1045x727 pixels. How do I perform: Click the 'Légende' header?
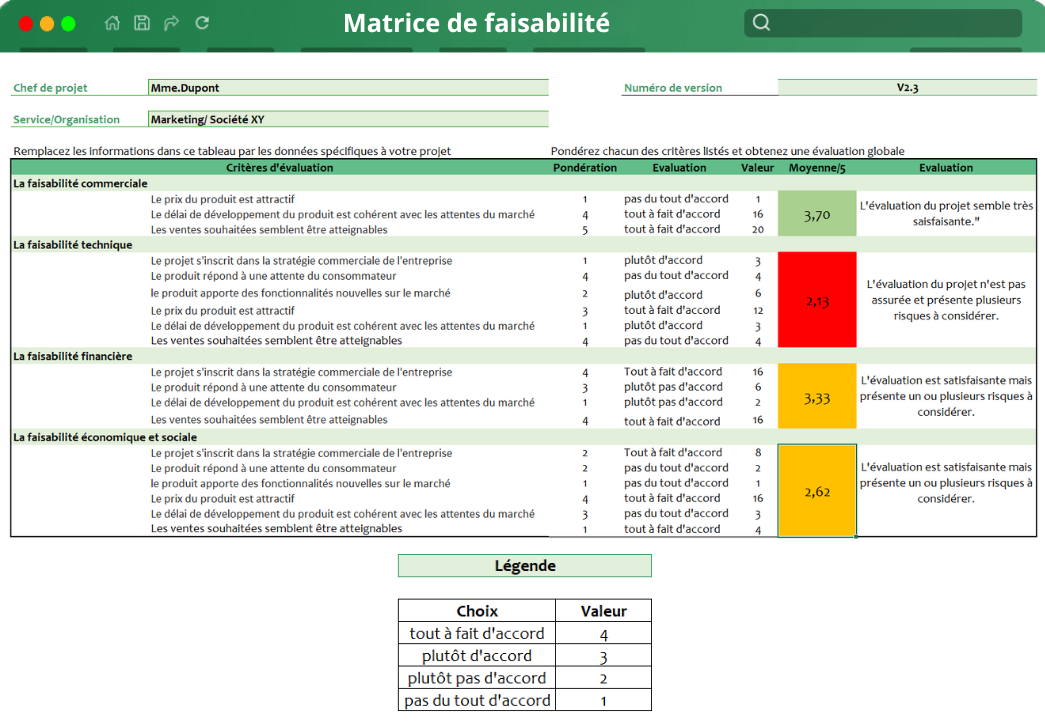pos(524,565)
